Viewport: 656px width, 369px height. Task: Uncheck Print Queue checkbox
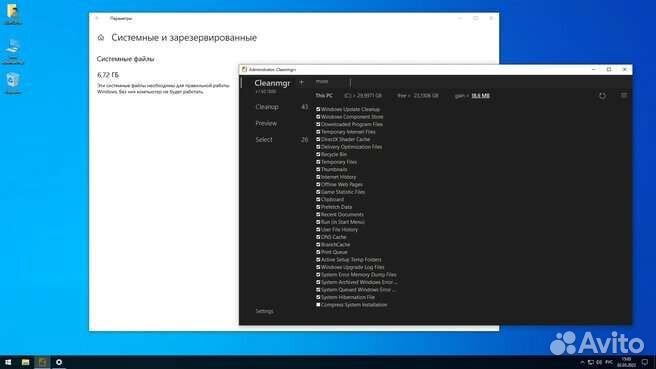(318, 252)
